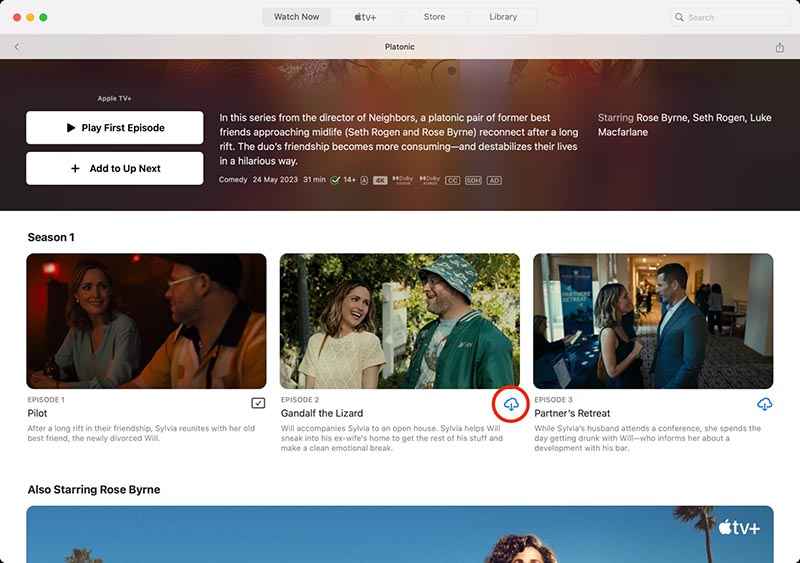Open Gandalf the Lizard episode thumbnail

pyautogui.click(x=400, y=321)
